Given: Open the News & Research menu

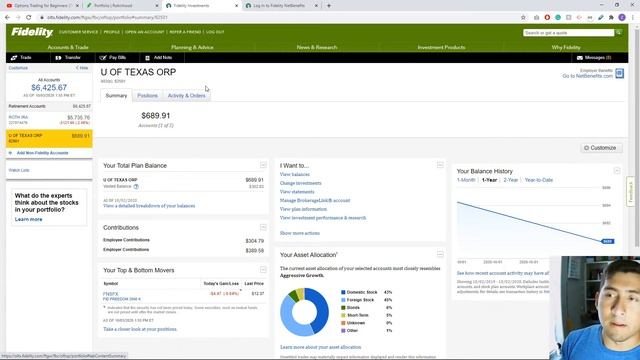Looking at the screenshot, I should [317, 47].
